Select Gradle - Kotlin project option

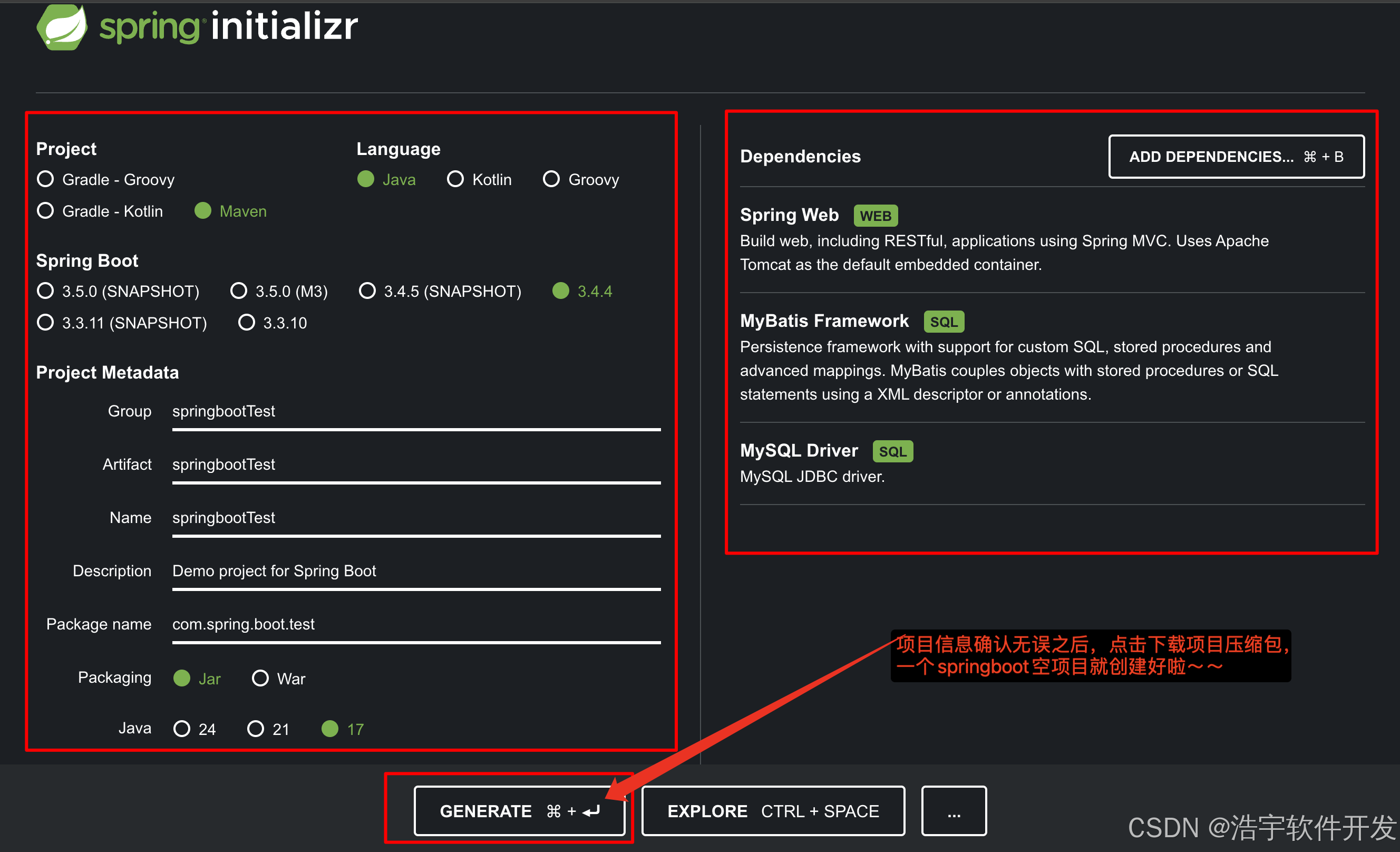(x=45, y=211)
